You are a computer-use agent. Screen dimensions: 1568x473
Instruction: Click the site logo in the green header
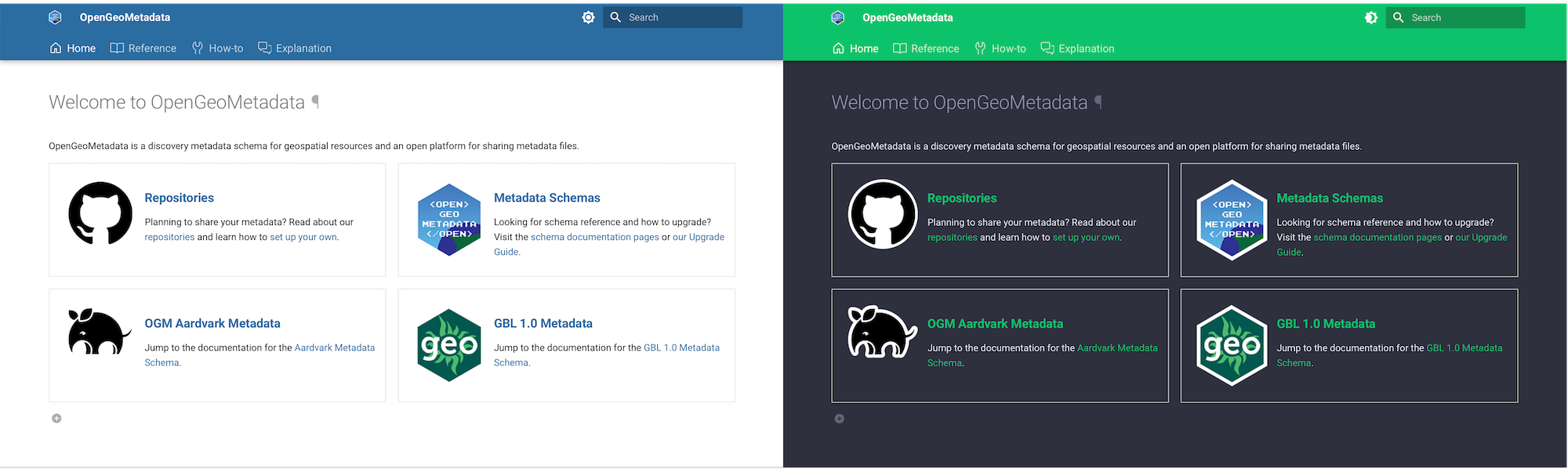pos(837,17)
